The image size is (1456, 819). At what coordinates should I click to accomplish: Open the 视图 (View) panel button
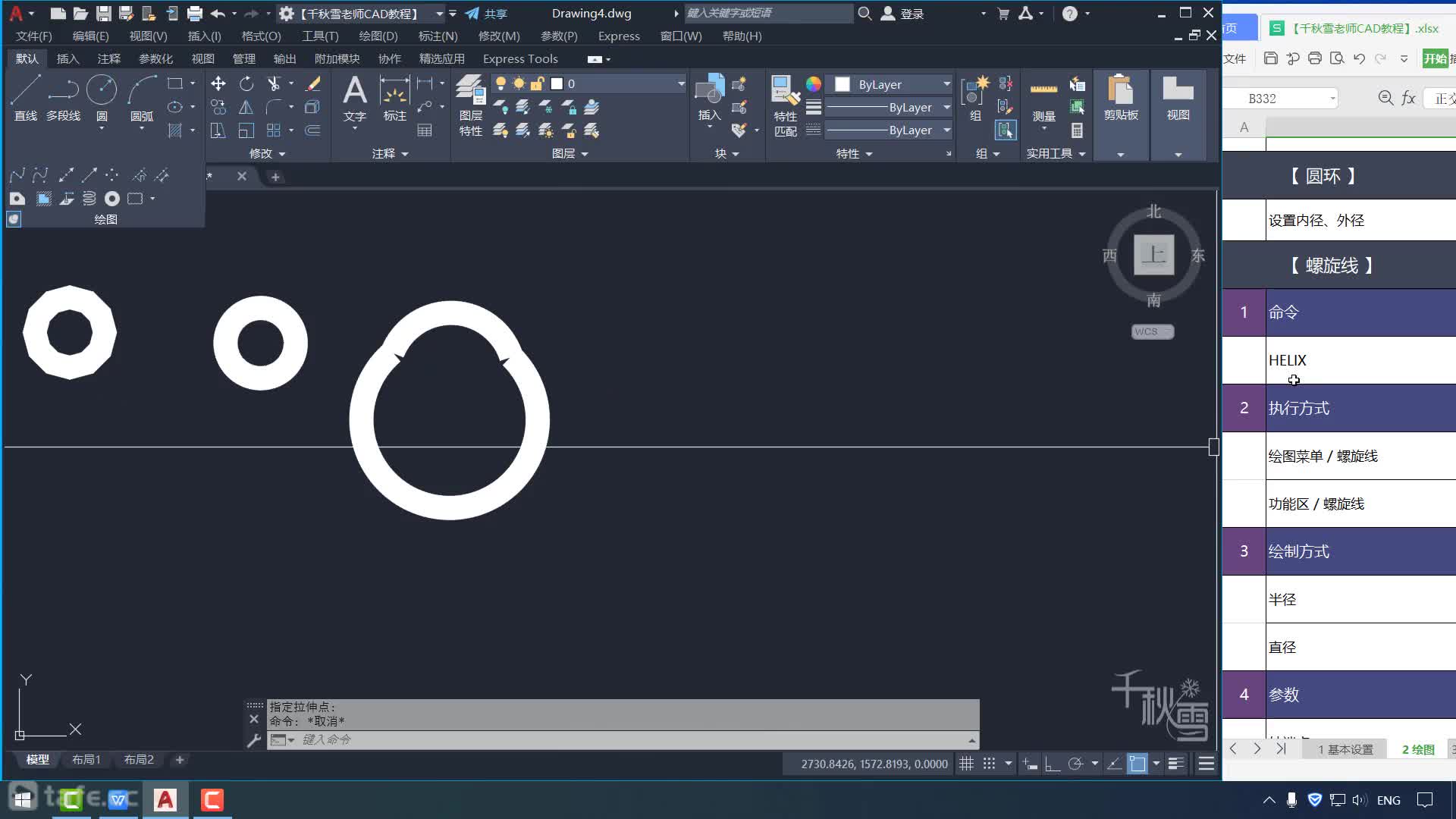[x=1178, y=114]
